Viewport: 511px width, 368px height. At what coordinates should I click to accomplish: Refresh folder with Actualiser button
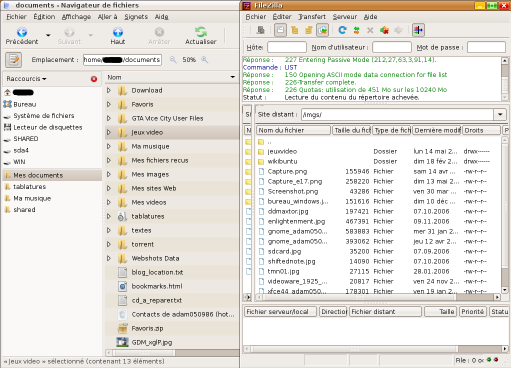tap(201, 36)
